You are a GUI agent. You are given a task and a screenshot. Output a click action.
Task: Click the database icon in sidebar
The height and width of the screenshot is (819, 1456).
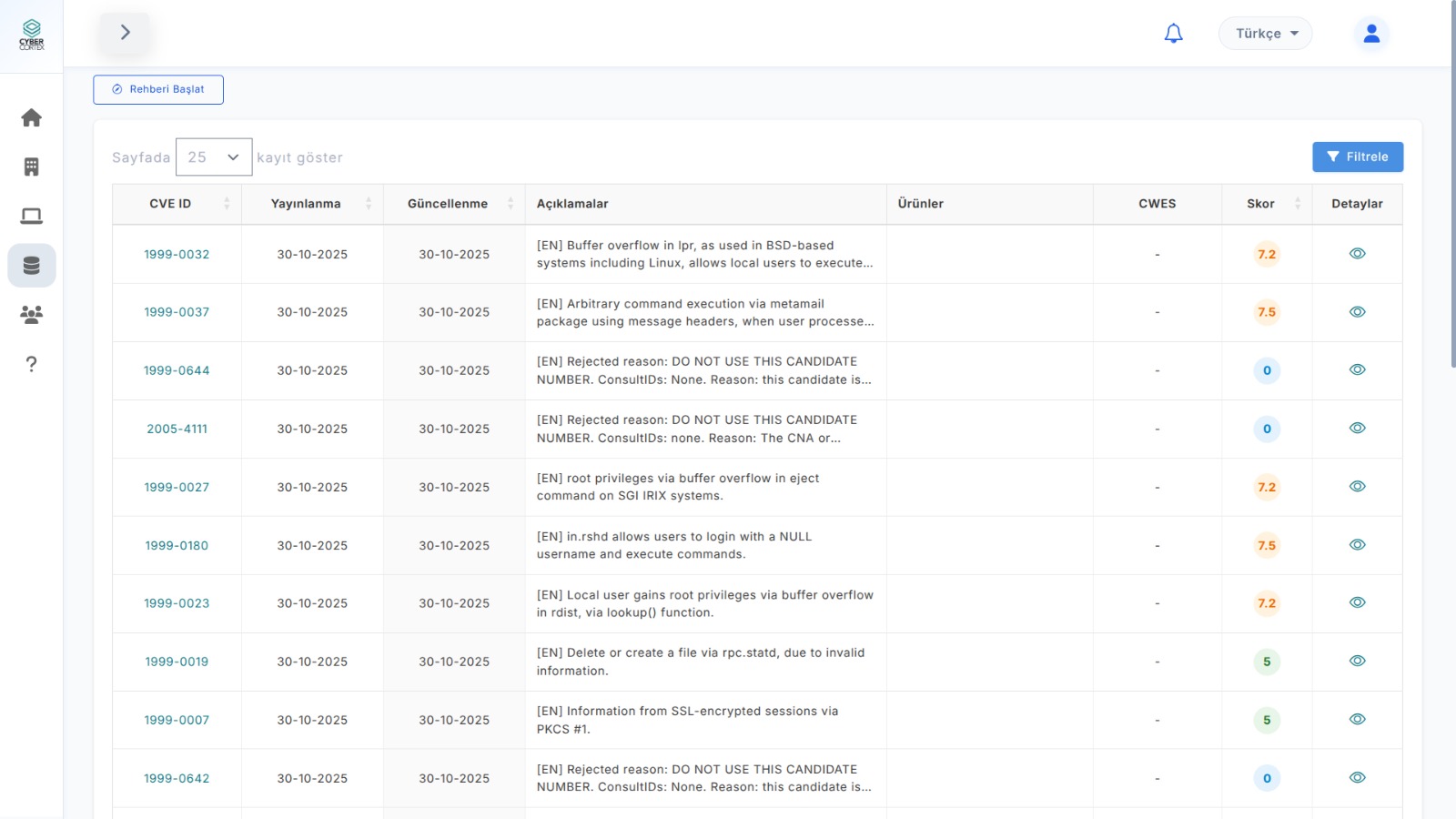coord(31,266)
